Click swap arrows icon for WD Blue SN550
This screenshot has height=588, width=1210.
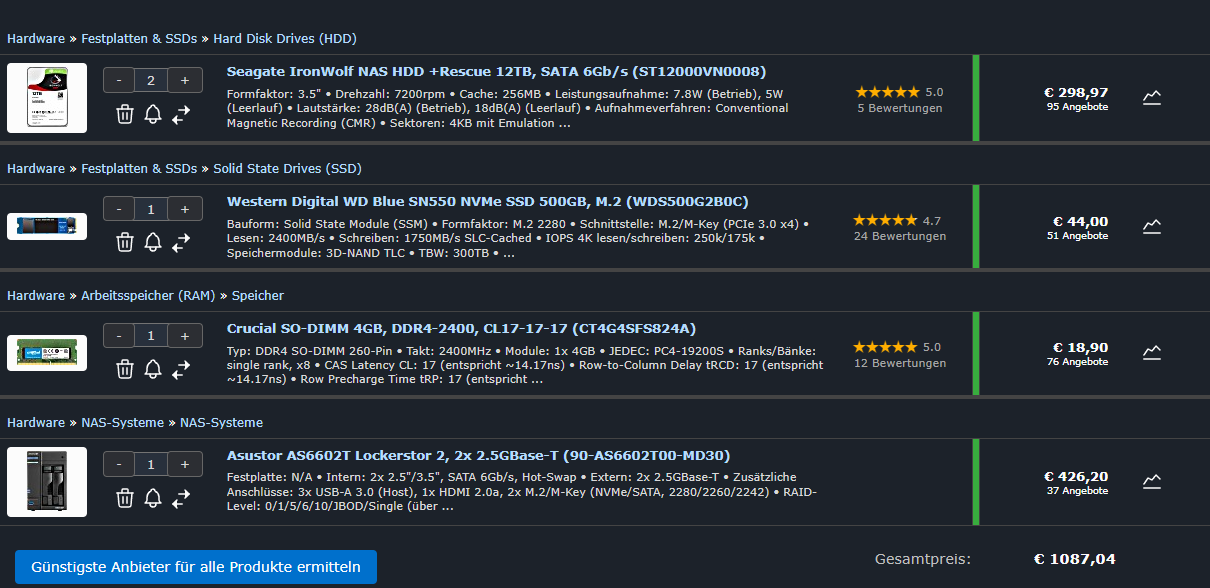coord(181,242)
